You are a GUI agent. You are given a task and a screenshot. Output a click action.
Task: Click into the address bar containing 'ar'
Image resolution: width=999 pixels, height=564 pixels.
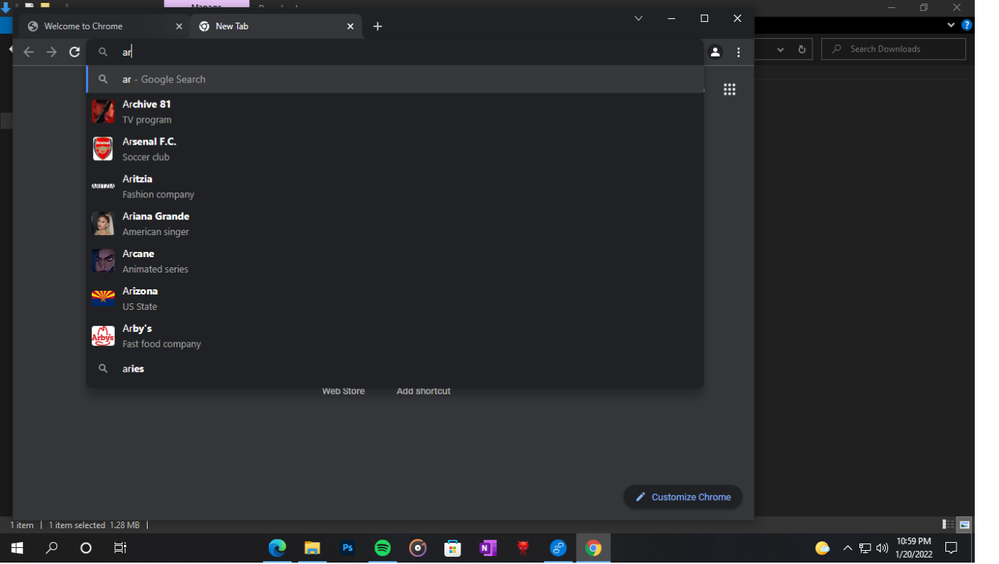tap(395, 52)
